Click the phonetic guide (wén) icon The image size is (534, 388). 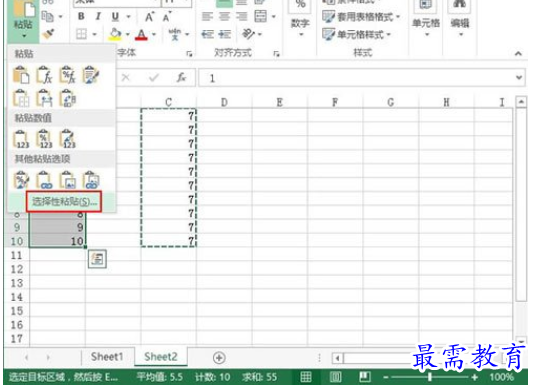click(175, 34)
